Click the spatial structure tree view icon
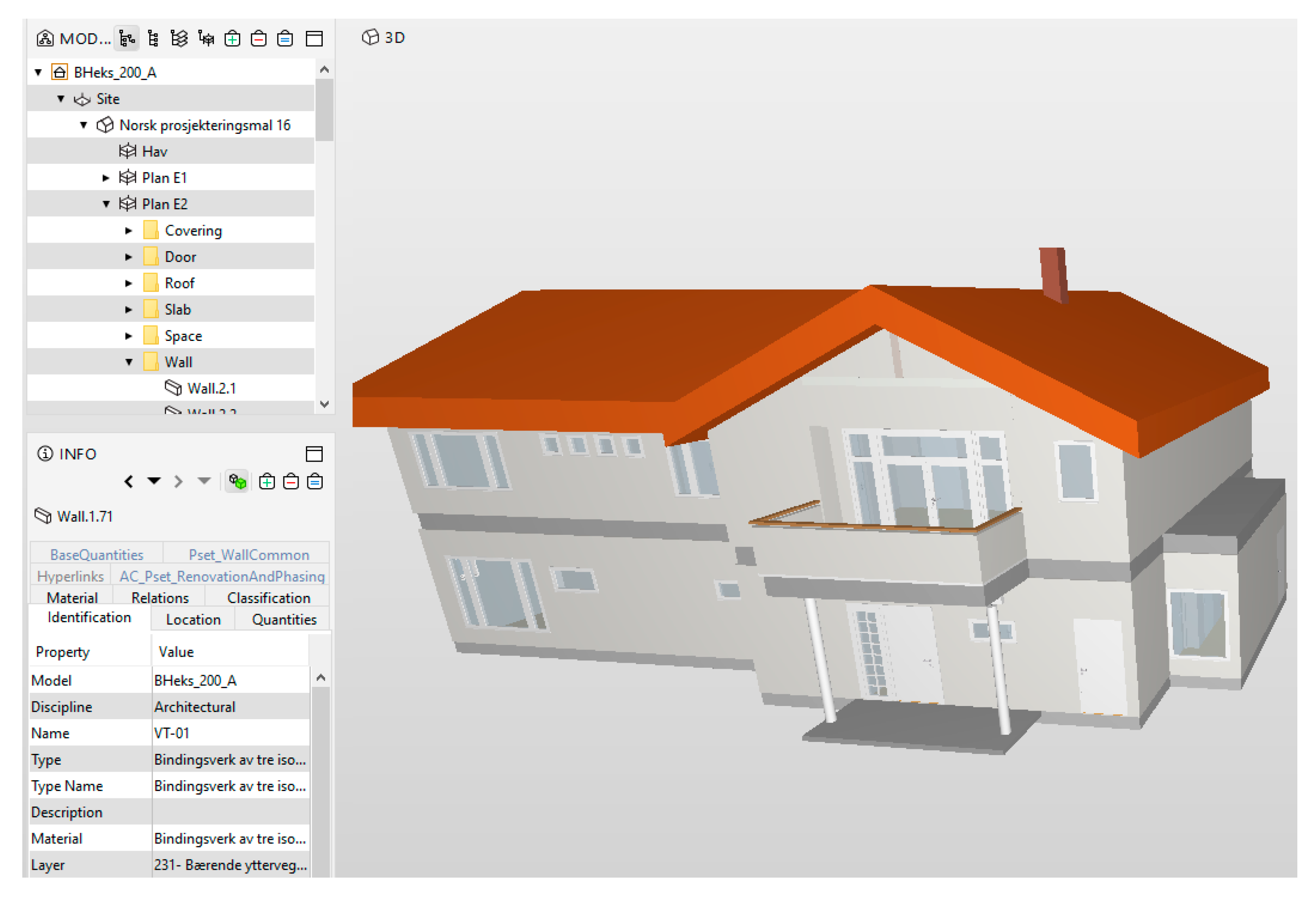Viewport: 1316px width, 899px height. point(126,39)
